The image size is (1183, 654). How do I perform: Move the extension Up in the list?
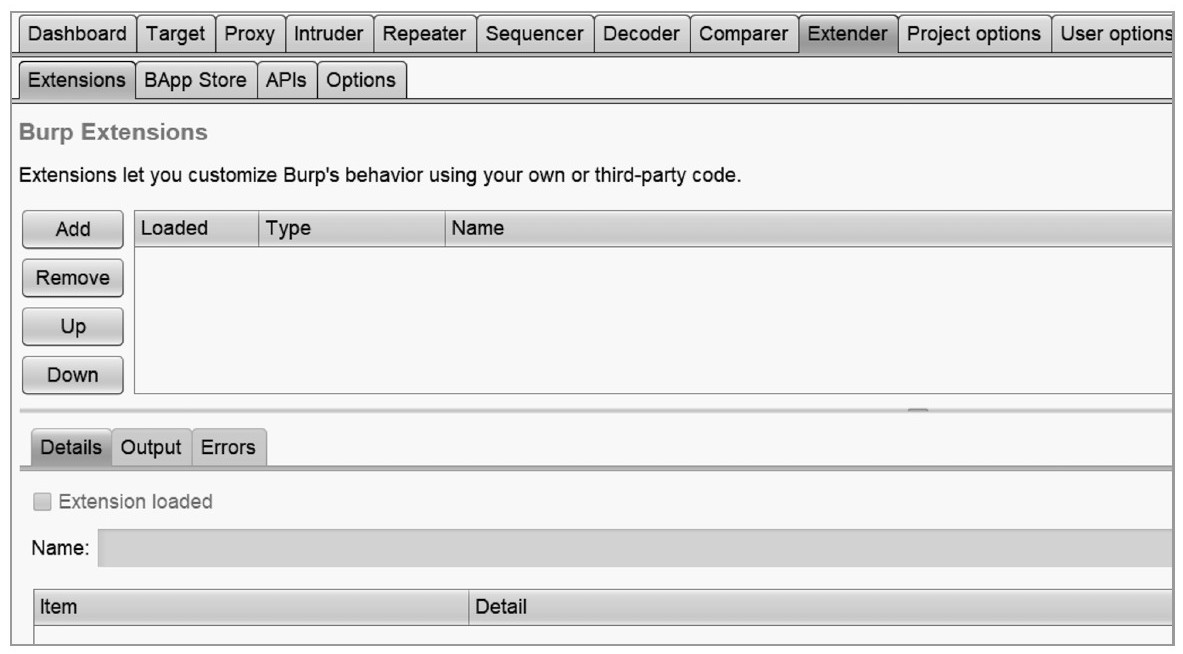point(73,326)
